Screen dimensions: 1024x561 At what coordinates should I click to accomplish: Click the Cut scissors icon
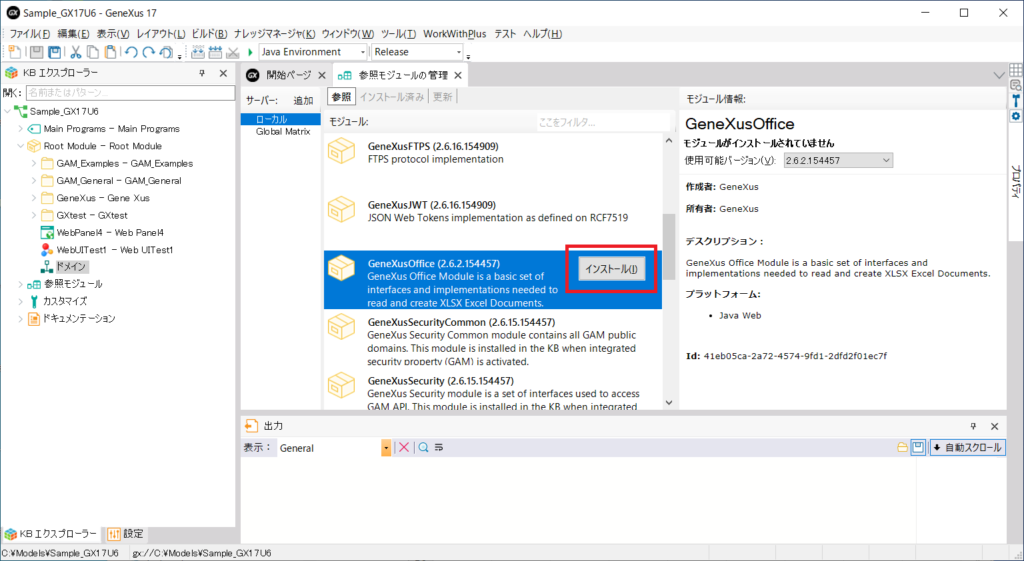[x=76, y=52]
